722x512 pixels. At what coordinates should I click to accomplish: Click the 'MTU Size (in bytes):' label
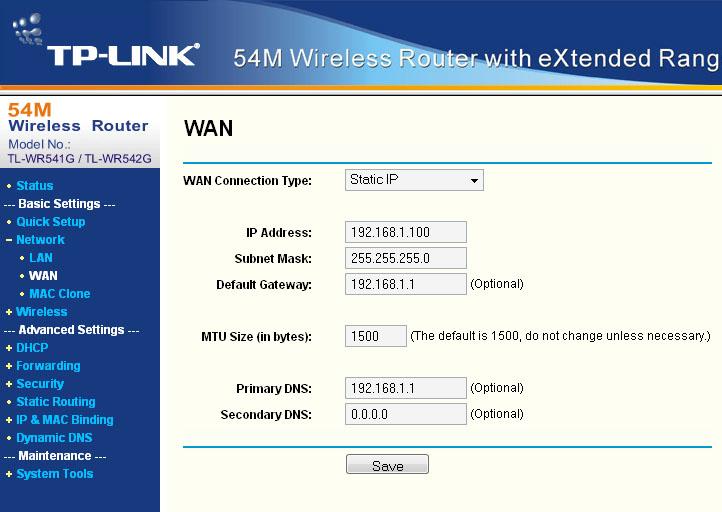coord(256,337)
